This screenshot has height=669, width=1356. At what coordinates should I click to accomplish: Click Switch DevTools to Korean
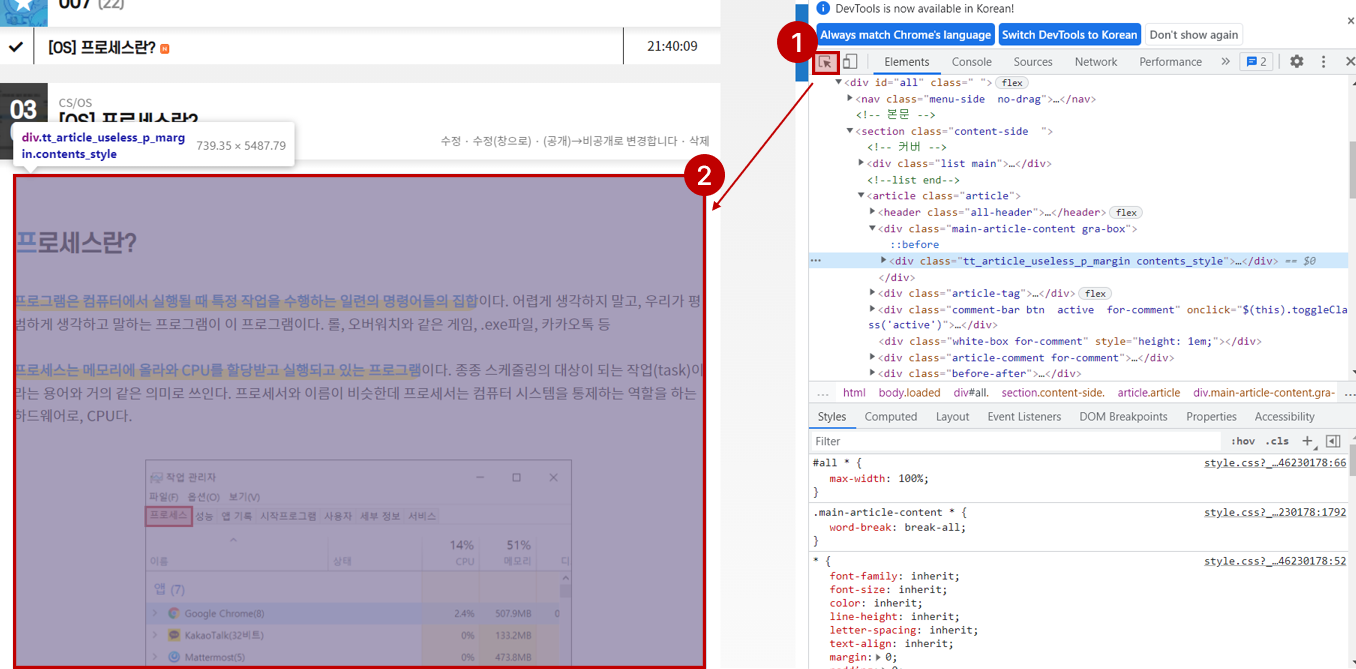click(1070, 35)
